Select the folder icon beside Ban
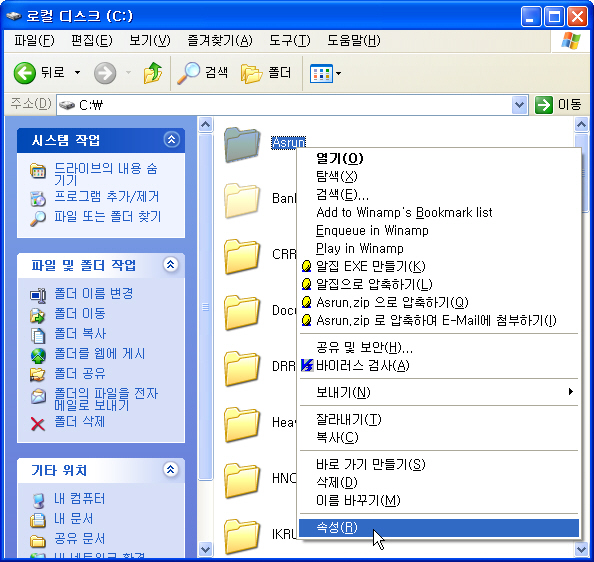This screenshot has width=594, height=562. 242,201
